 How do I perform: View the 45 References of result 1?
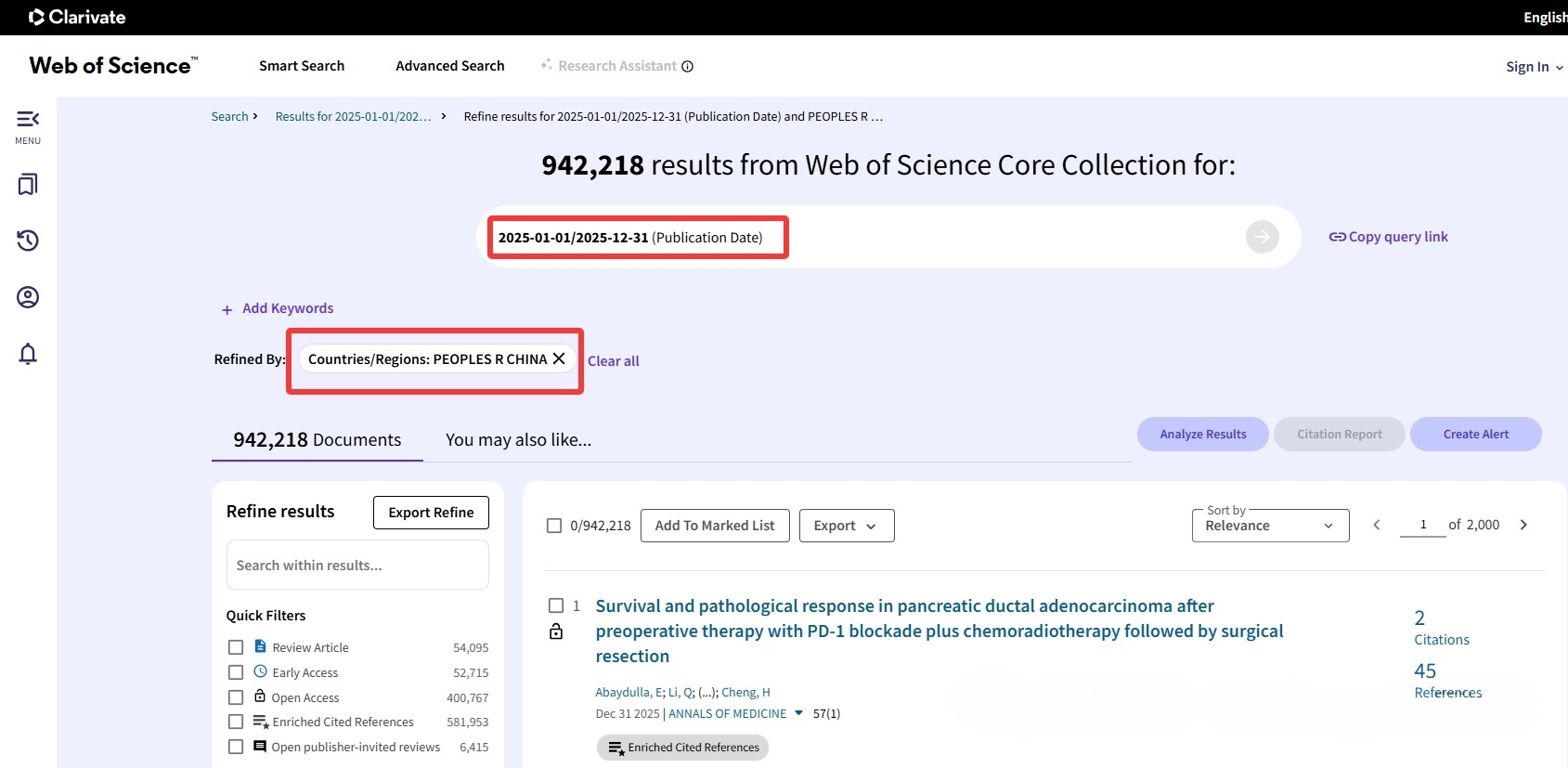[x=1448, y=681]
